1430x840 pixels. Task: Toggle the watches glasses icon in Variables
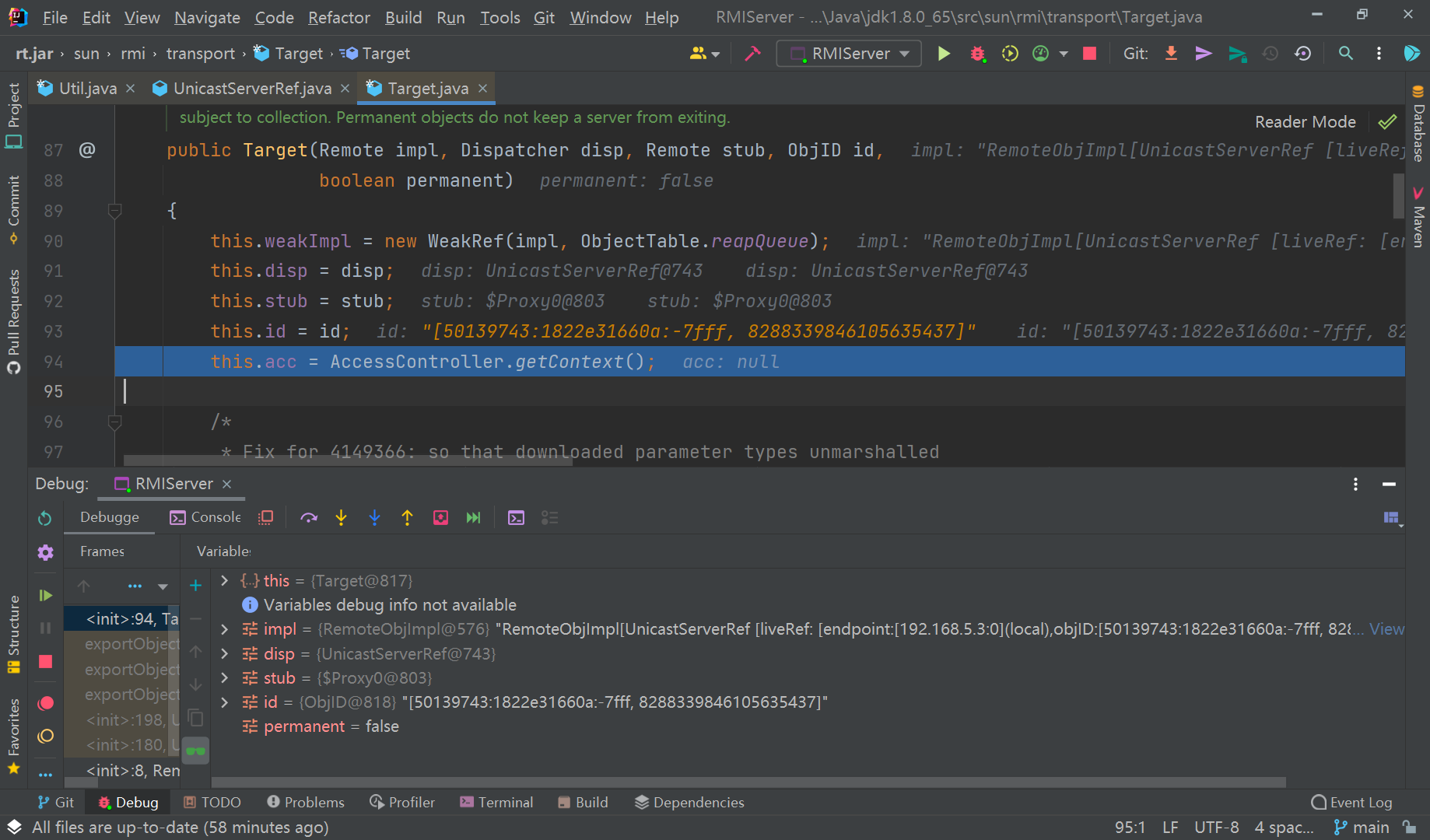pyautogui.click(x=195, y=751)
